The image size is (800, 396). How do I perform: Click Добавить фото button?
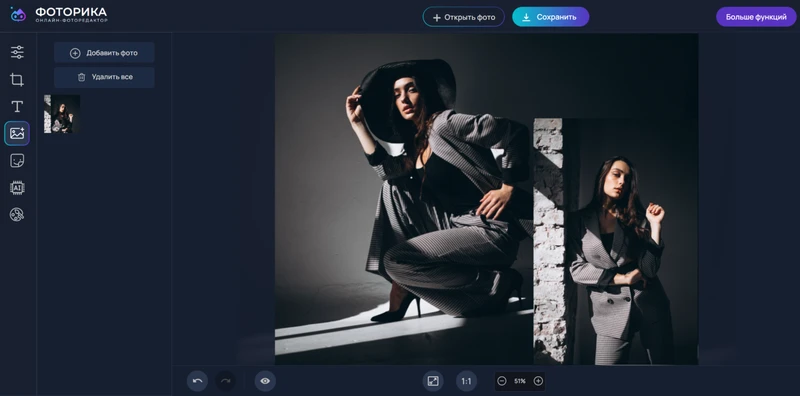104,53
